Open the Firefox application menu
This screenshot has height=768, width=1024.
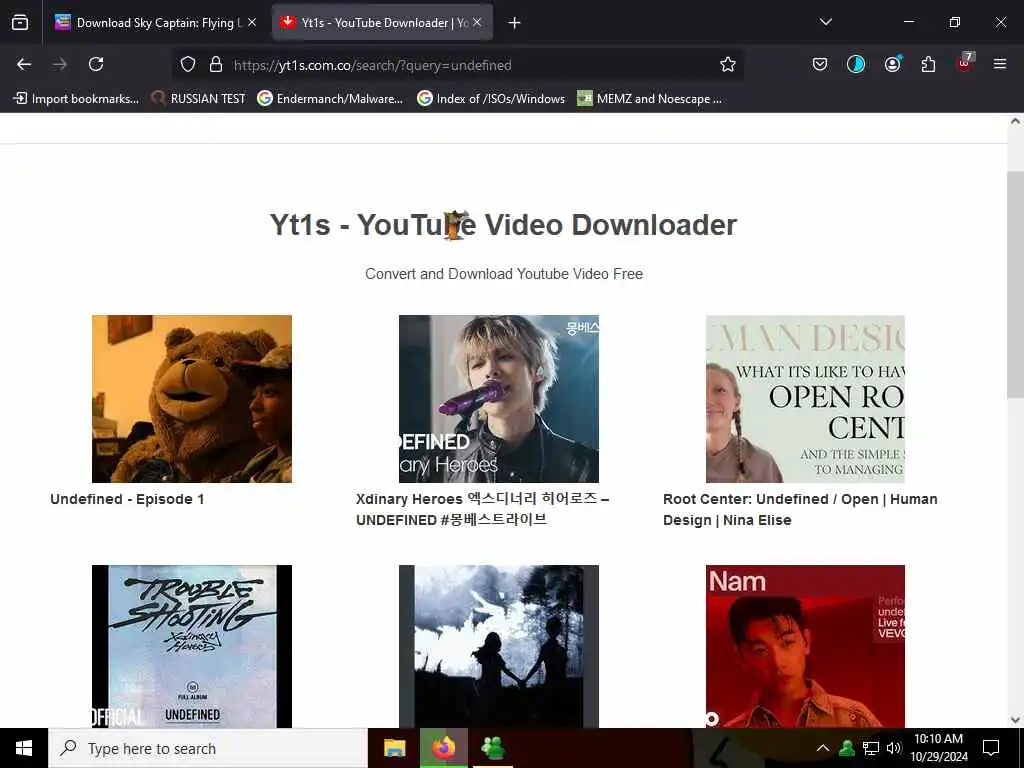pos(1000,64)
